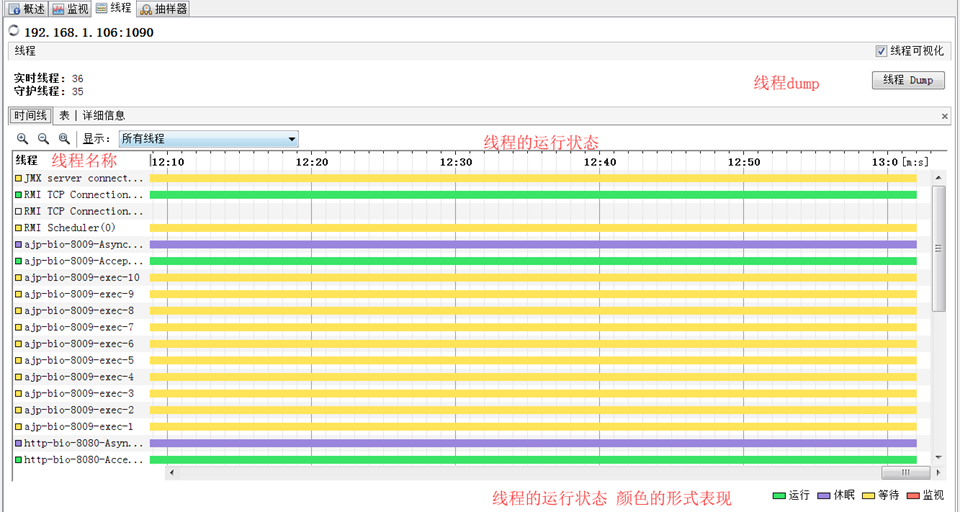Click the green timeline bar of http-bio-8080-Acce
Screen dimensions: 960x512
coord(533,460)
